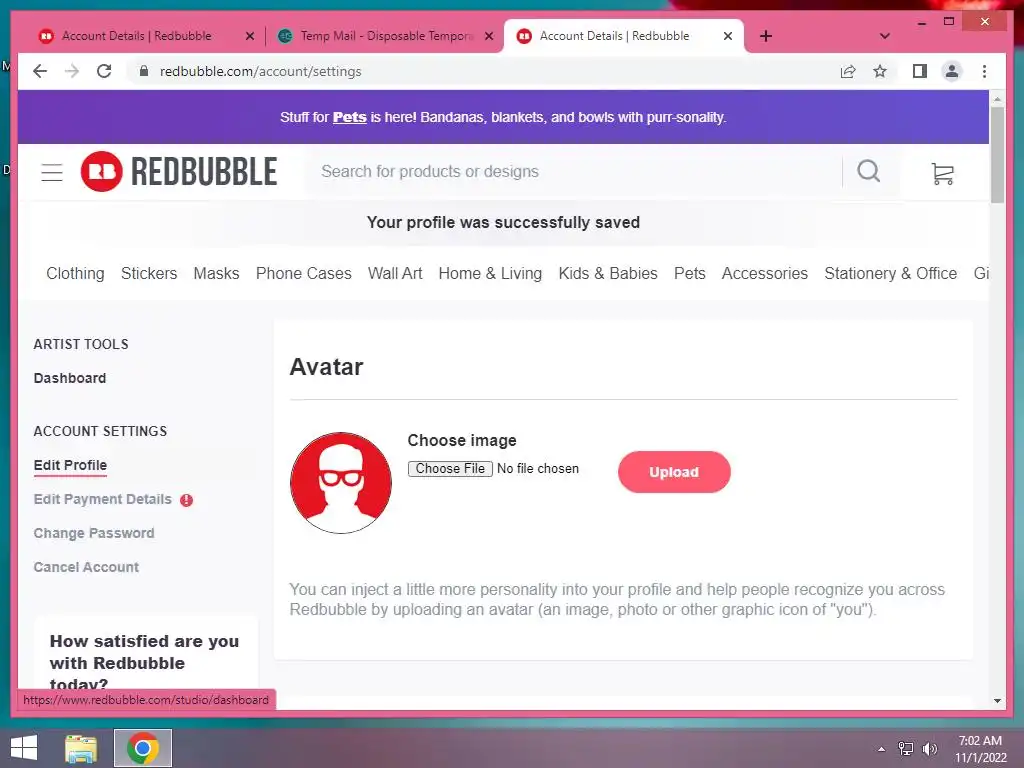This screenshot has height=768, width=1024.
Task: Click payment details warning icon
Action: tap(186, 500)
